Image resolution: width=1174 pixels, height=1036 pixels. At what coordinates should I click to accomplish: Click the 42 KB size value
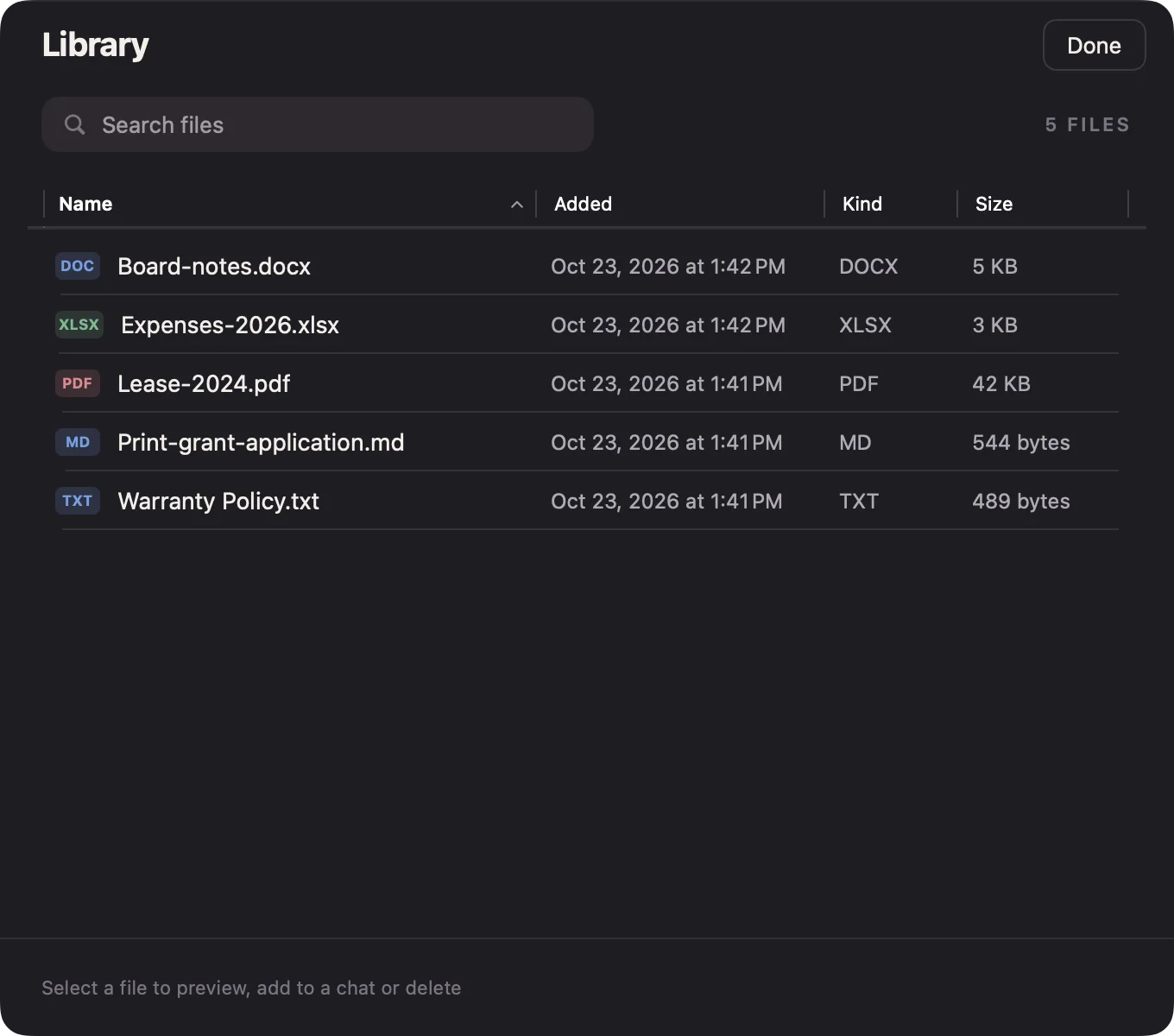(1001, 383)
